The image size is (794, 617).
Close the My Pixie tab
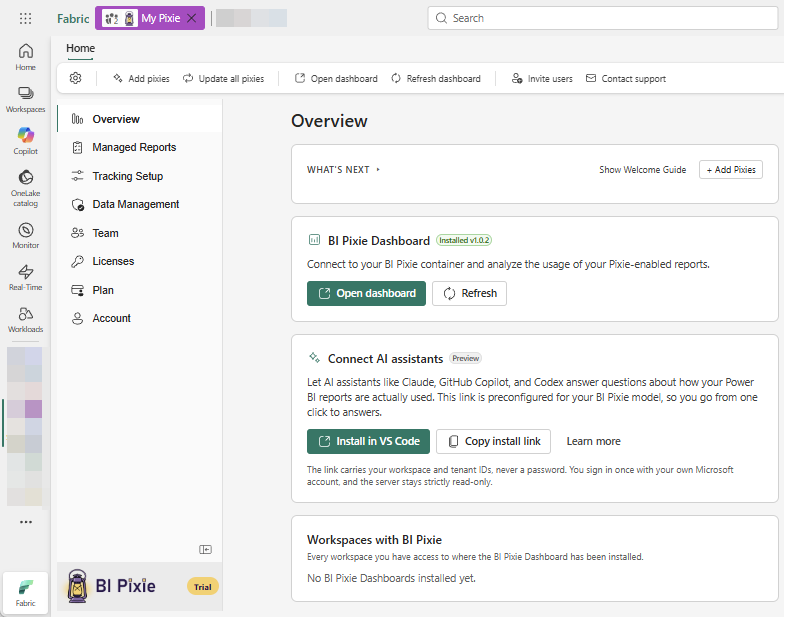click(x=191, y=18)
